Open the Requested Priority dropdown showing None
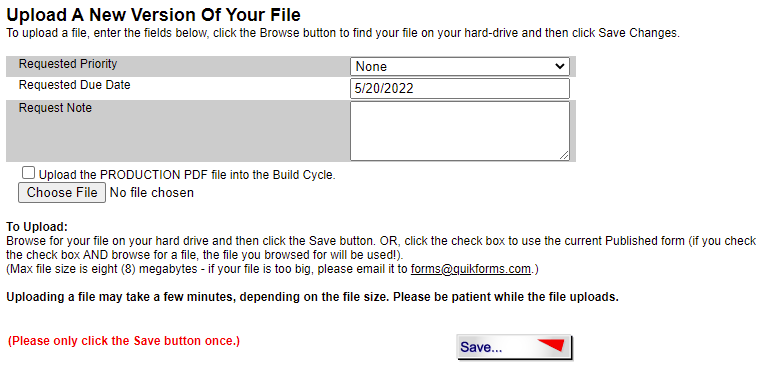This screenshot has height=368, width=757. click(460, 67)
